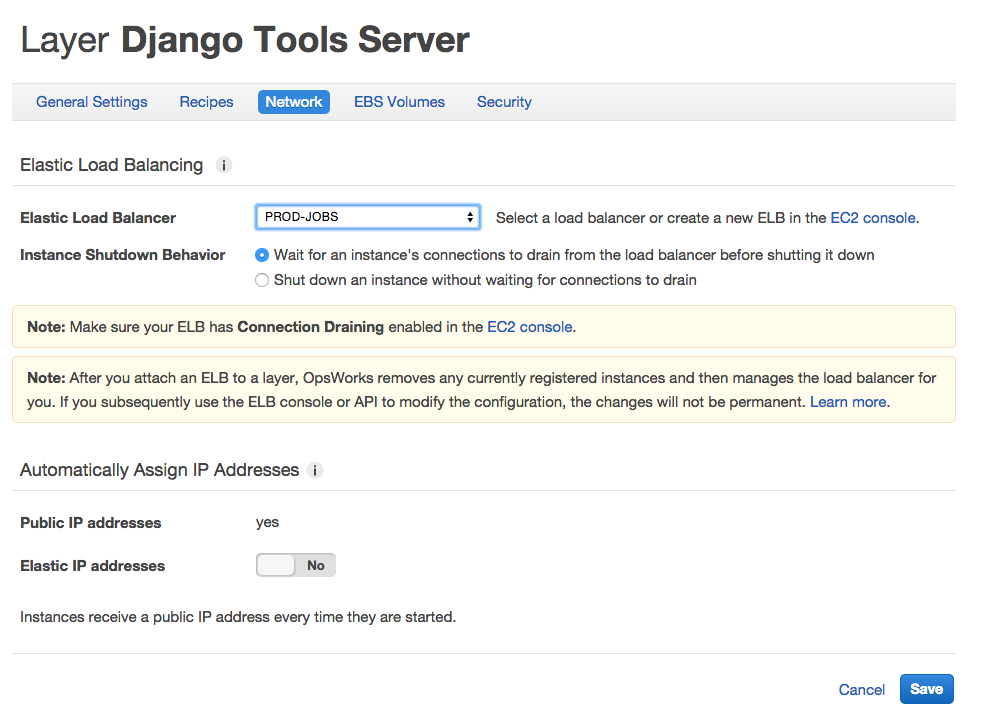The image size is (1005, 721).
Task: Toggle Elastic IP addresses switch
Action: point(295,565)
